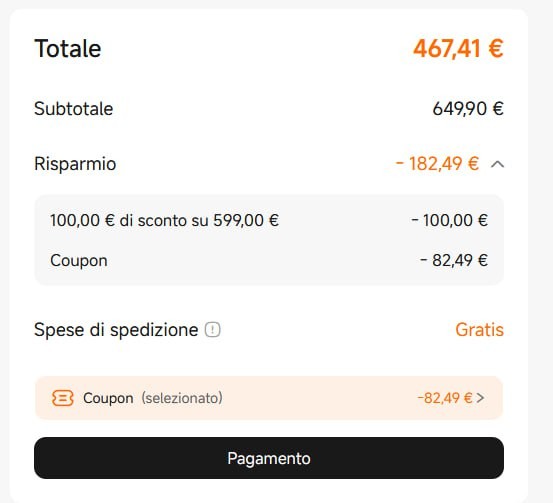The height and width of the screenshot is (503, 553).
Task: Click the total amount 467,41 €
Action: [458, 49]
